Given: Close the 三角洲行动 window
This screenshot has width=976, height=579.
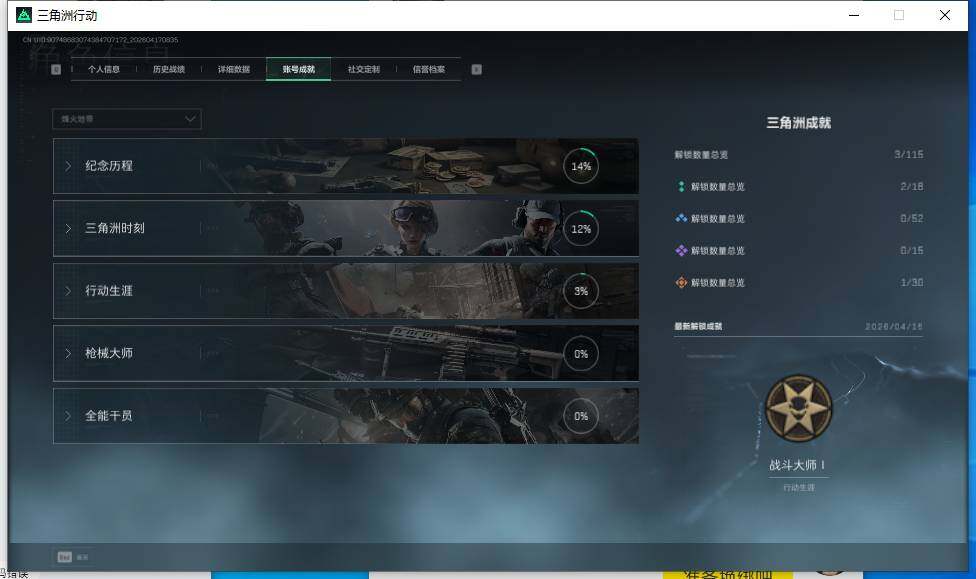Looking at the screenshot, I should 945,15.
